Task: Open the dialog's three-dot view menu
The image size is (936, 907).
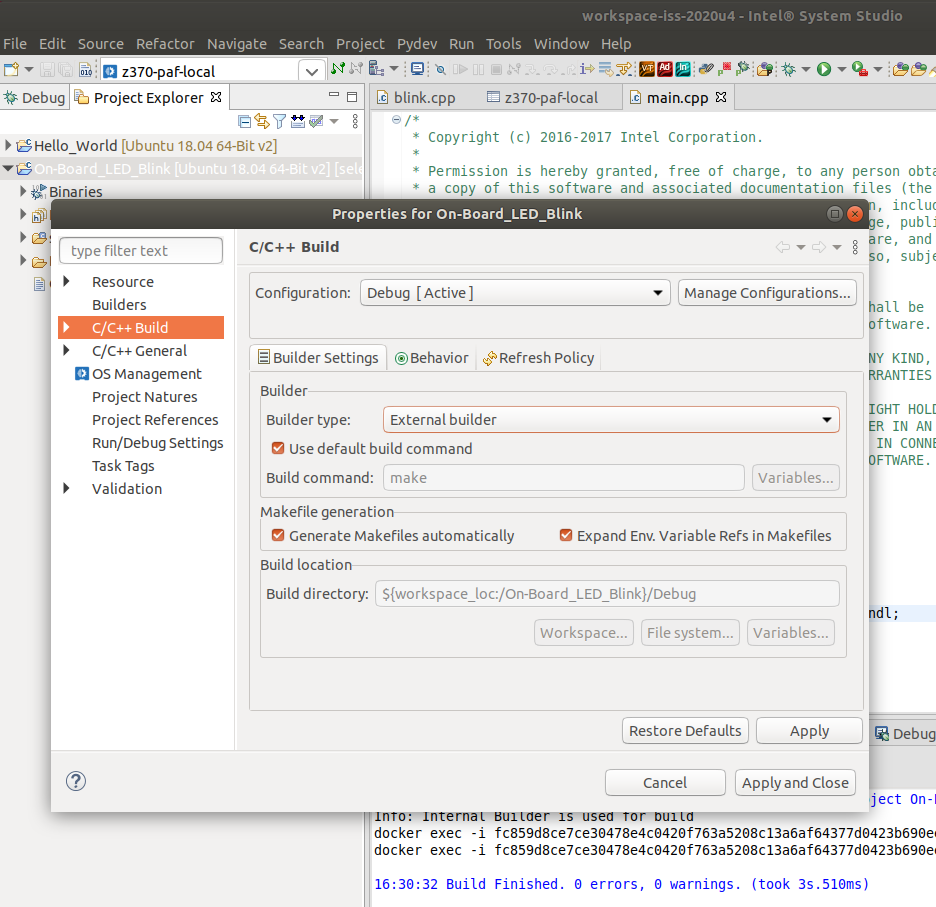Action: pos(855,247)
